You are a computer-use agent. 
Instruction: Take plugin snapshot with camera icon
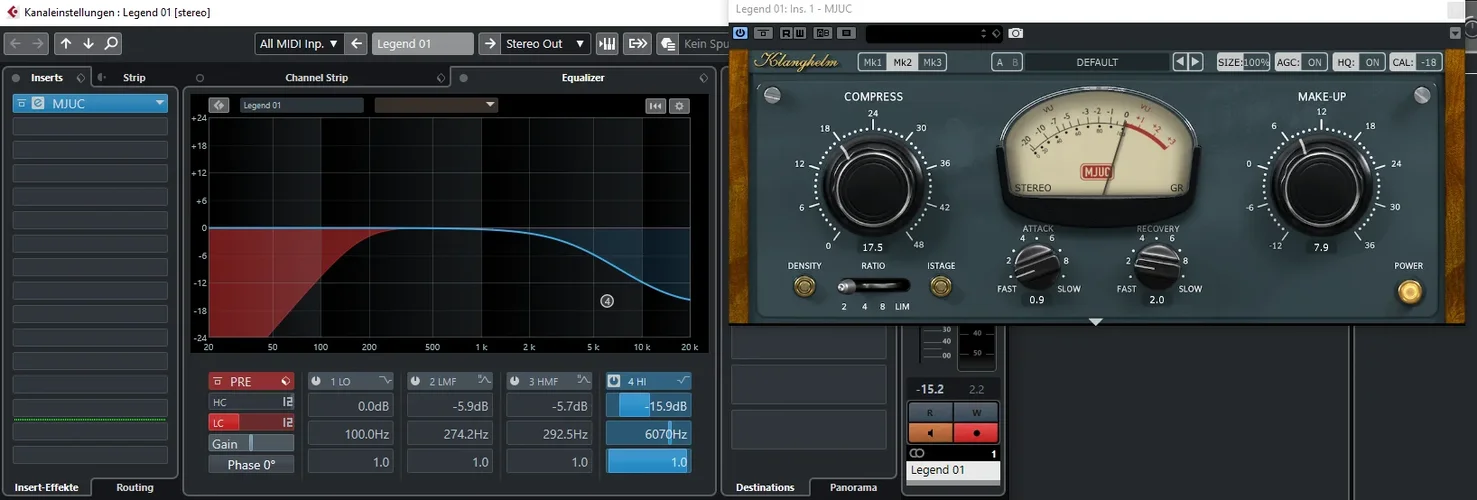[1016, 33]
